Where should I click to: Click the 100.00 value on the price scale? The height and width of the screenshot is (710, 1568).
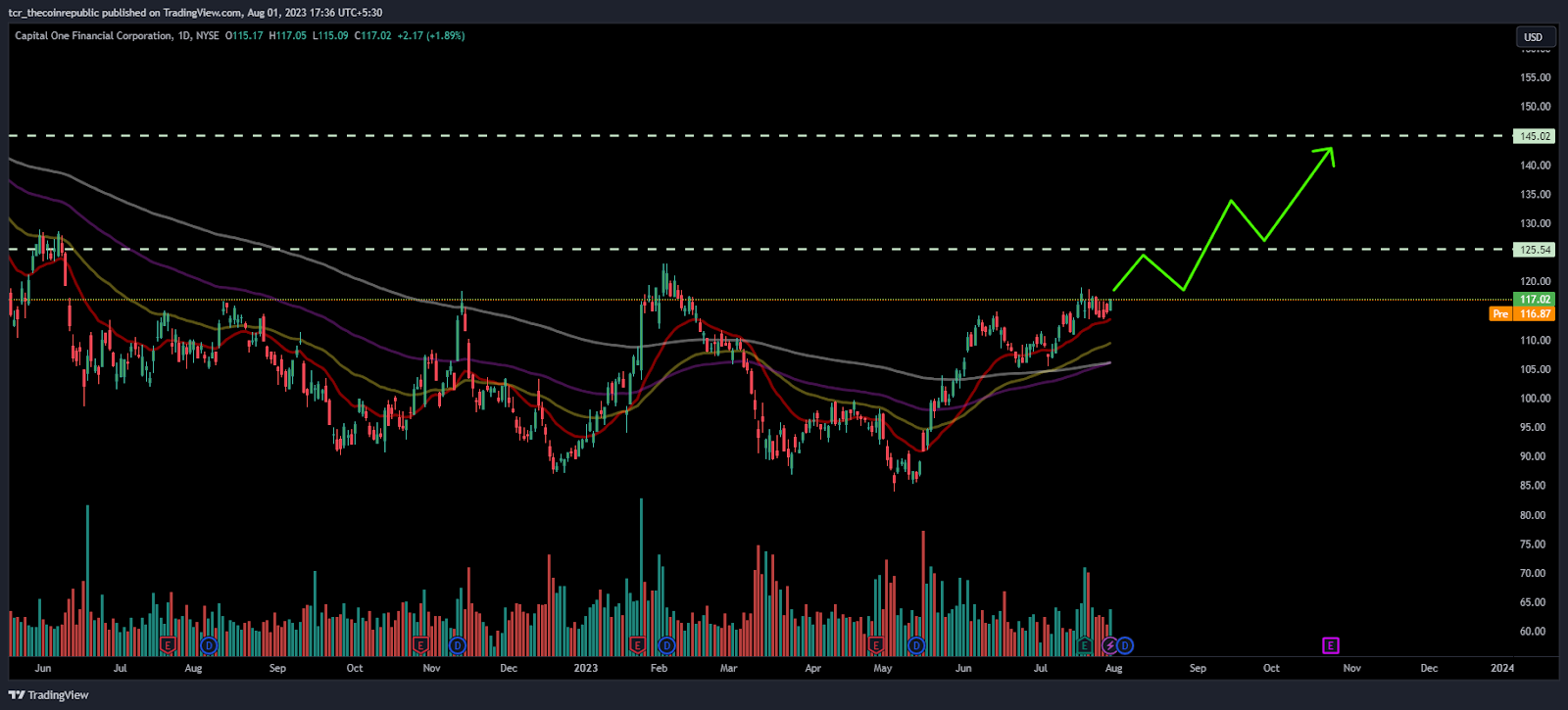point(1536,399)
